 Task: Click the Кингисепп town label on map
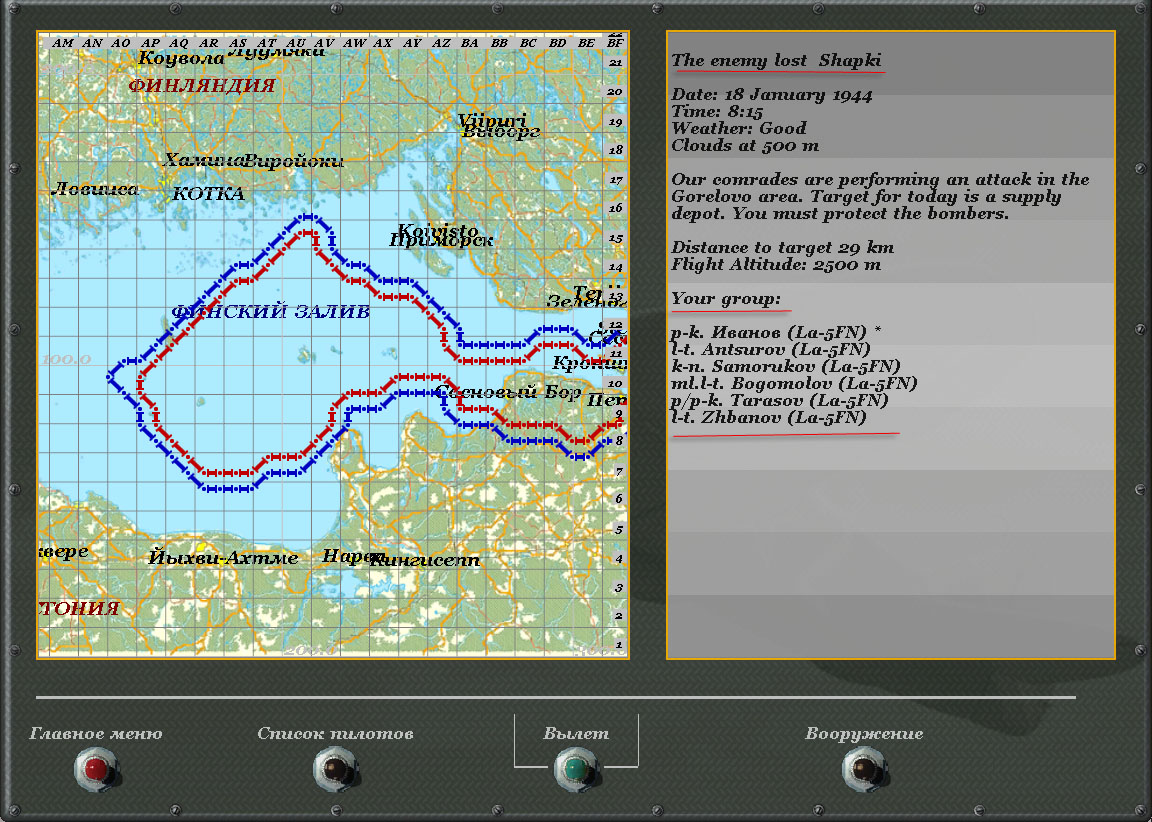click(x=425, y=560)
